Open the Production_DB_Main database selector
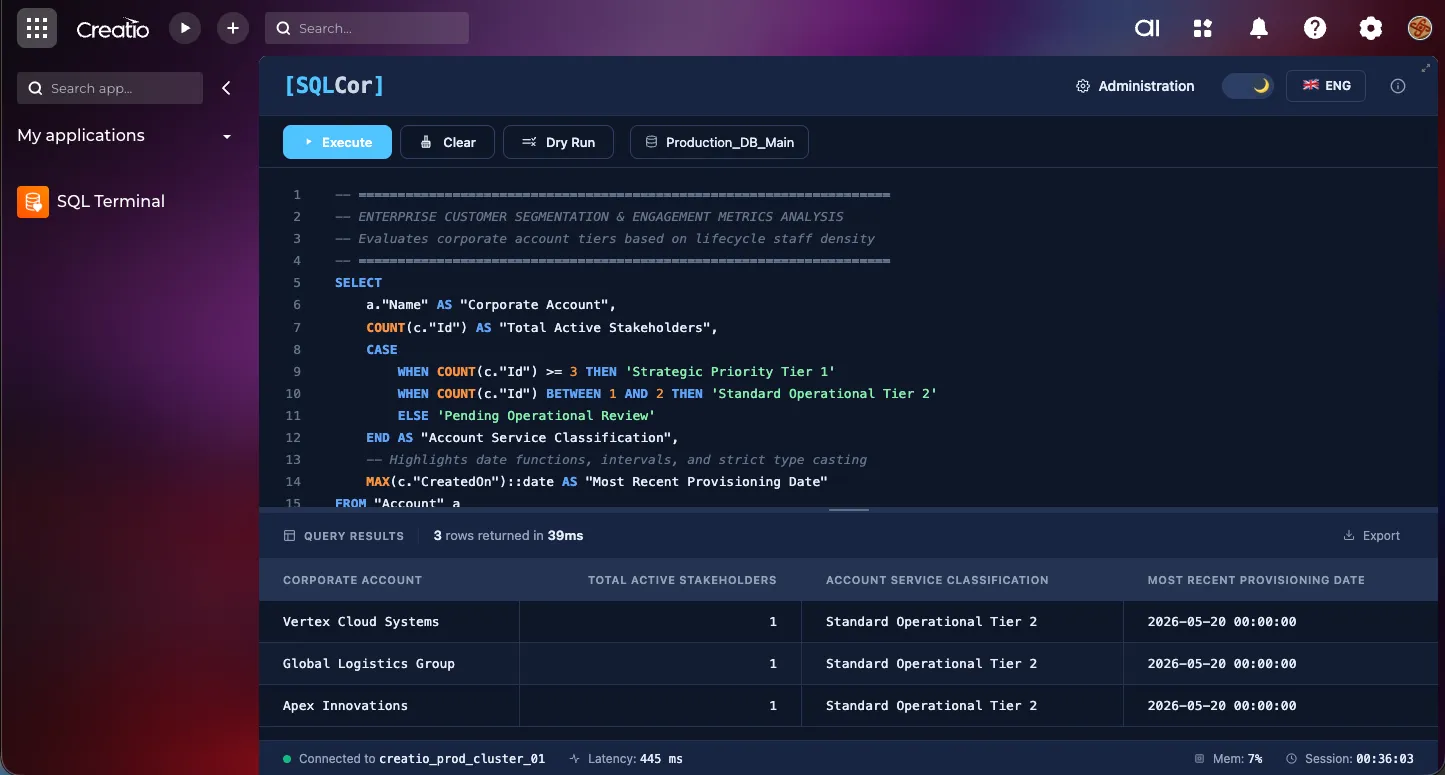The image size is (1445, 775). pyautogui.click(x=719, y=142)
